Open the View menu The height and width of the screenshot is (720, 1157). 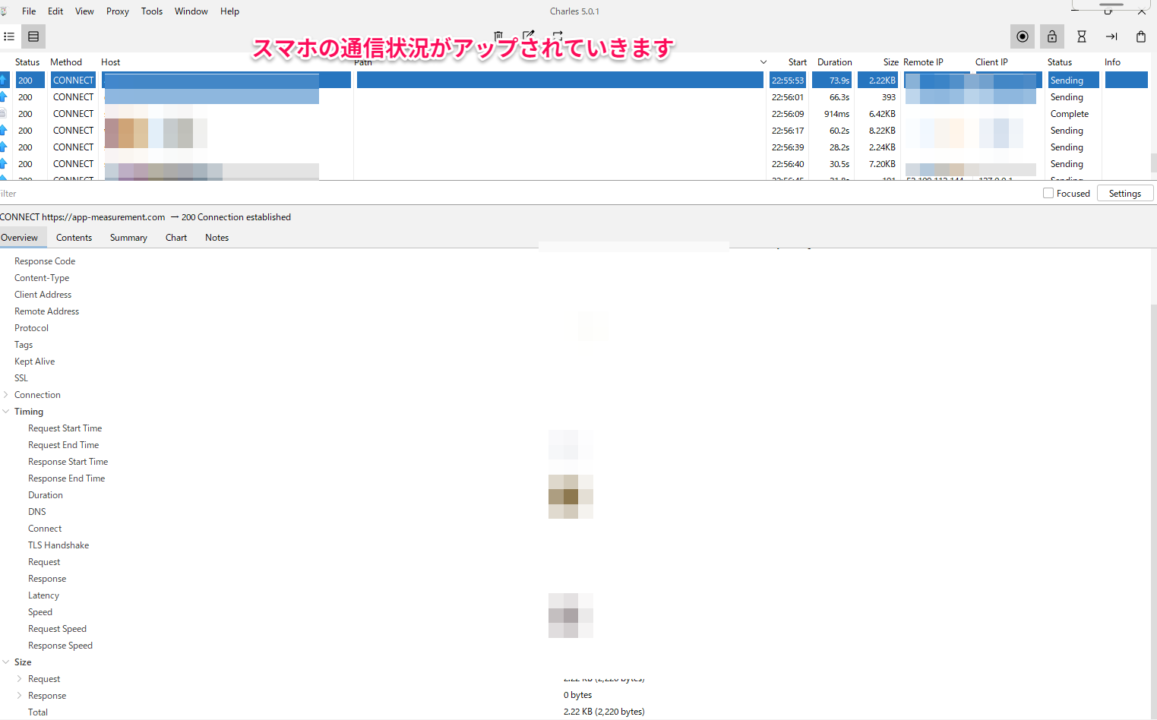click(x=84, y=11)
